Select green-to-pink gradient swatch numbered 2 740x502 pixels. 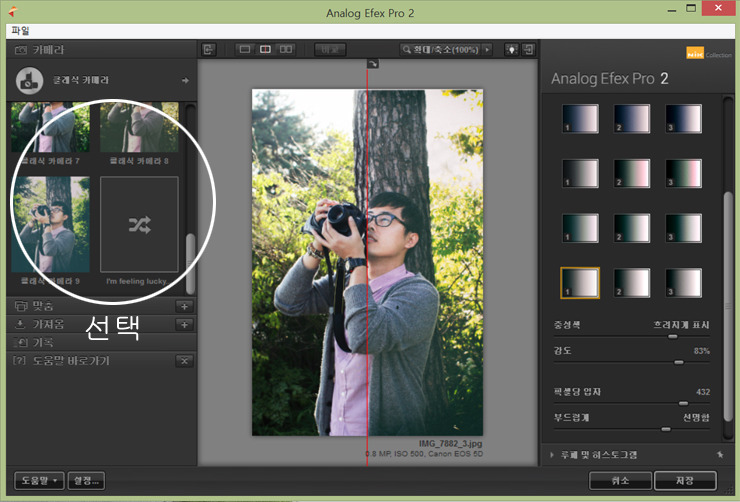tap(632, 174)
